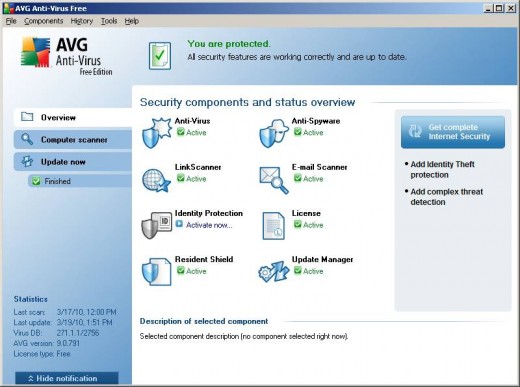Click the arrows icon beside Update now
Screen dimensions: 520x387
point(27,161)
